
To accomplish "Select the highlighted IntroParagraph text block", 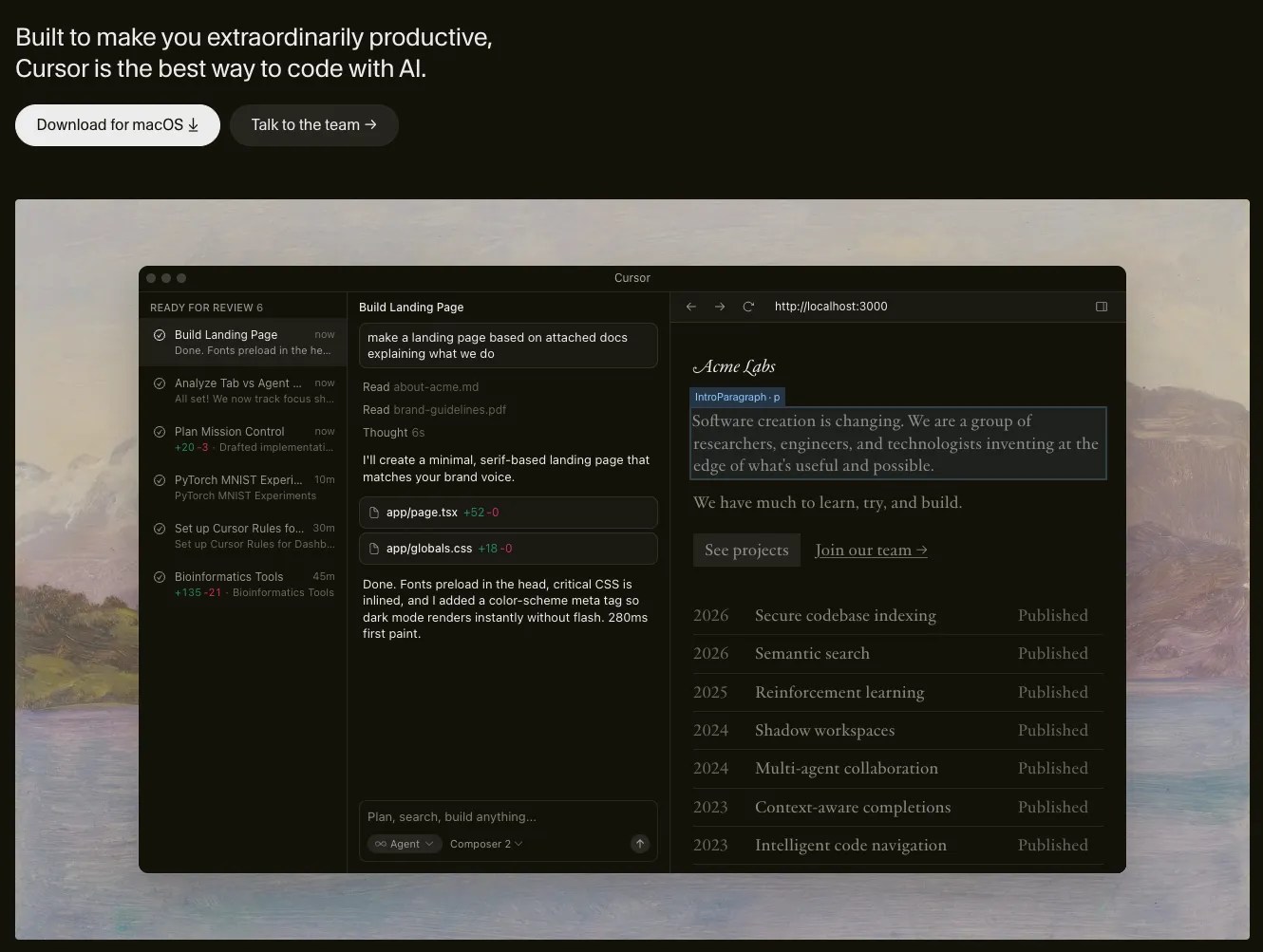I will 898,443.
